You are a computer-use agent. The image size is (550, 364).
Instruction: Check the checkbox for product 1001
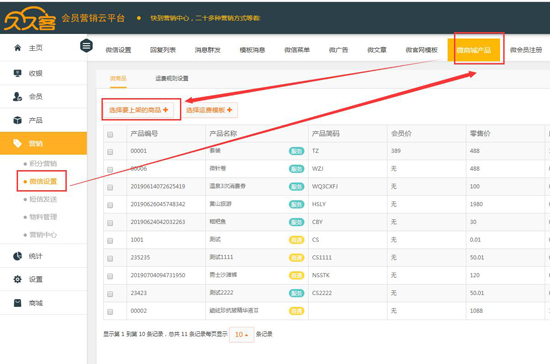pos(110,241)
